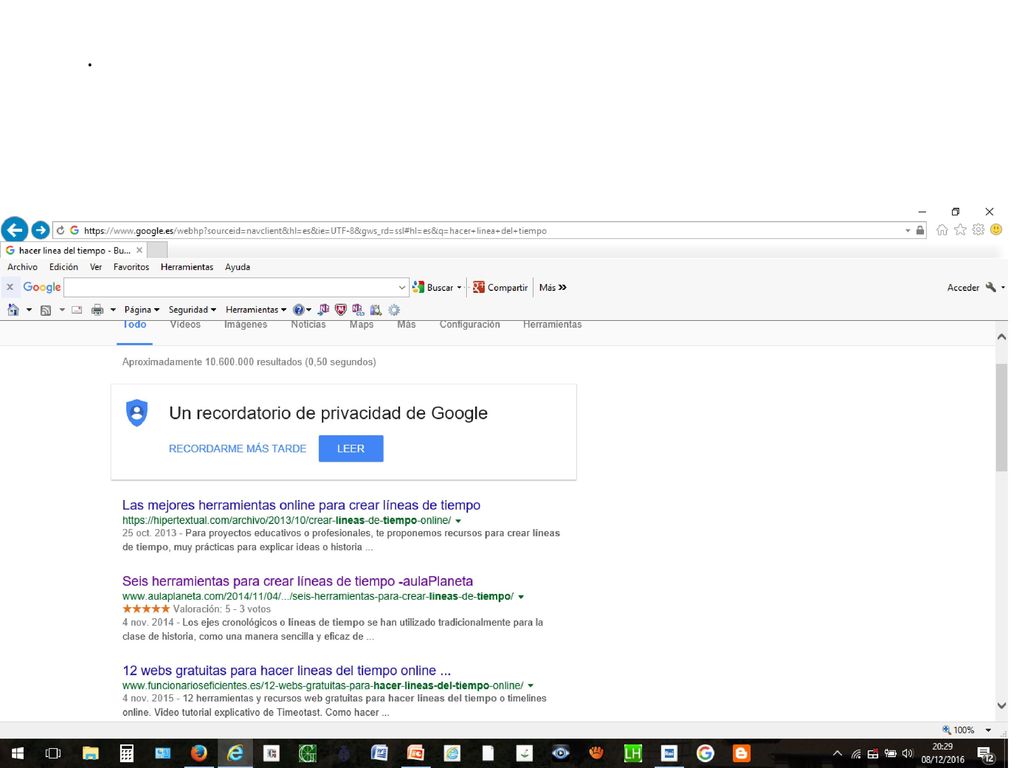
Task: Open Google Toolbar wrench options
Action: pos(991,287)
